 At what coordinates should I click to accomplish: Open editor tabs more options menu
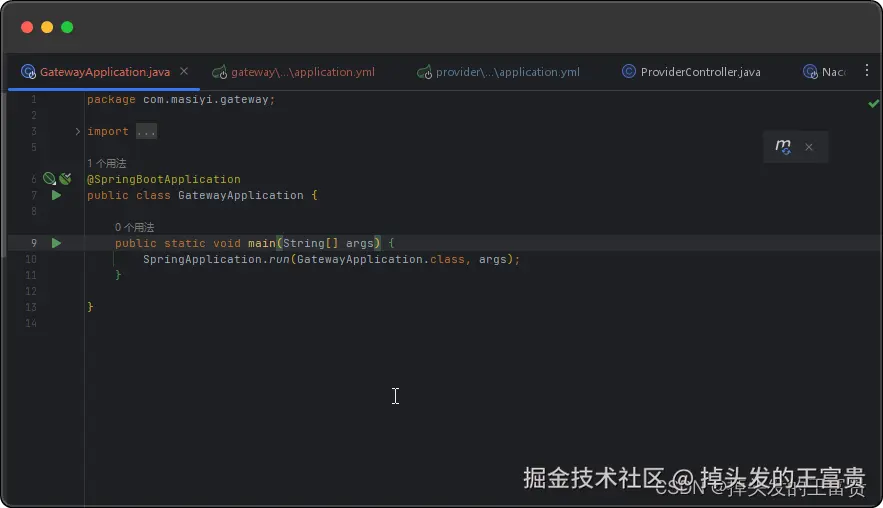(x=867, y=70)
